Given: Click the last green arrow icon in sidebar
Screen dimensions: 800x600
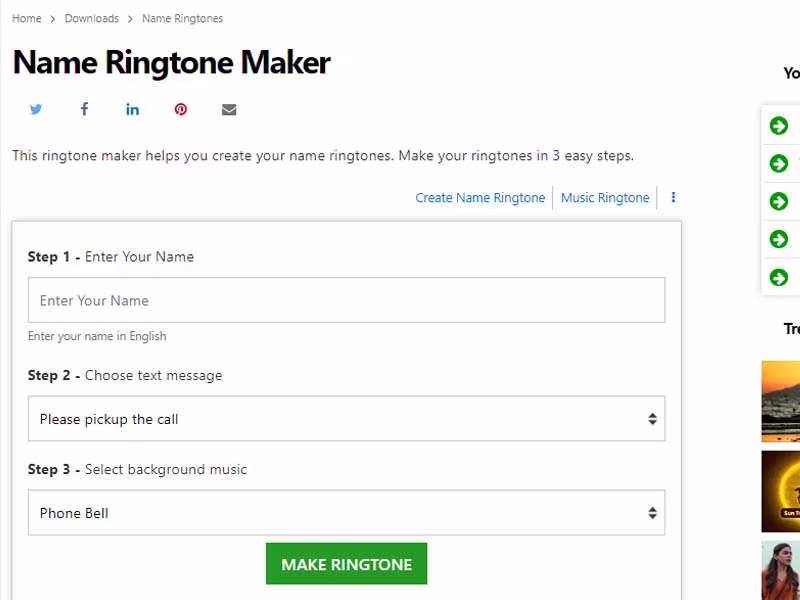Looking at the screenshot, I should 779,277.
